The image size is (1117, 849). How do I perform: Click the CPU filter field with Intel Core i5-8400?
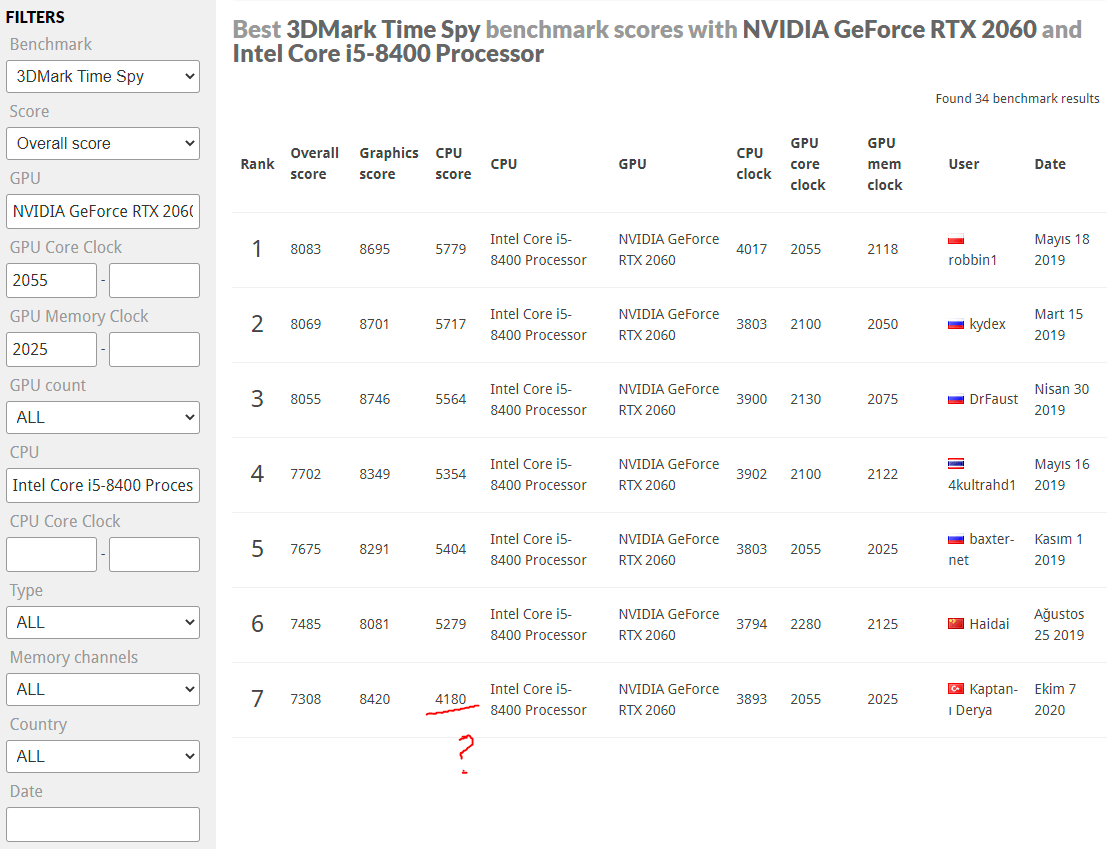[x=103, y=486]
